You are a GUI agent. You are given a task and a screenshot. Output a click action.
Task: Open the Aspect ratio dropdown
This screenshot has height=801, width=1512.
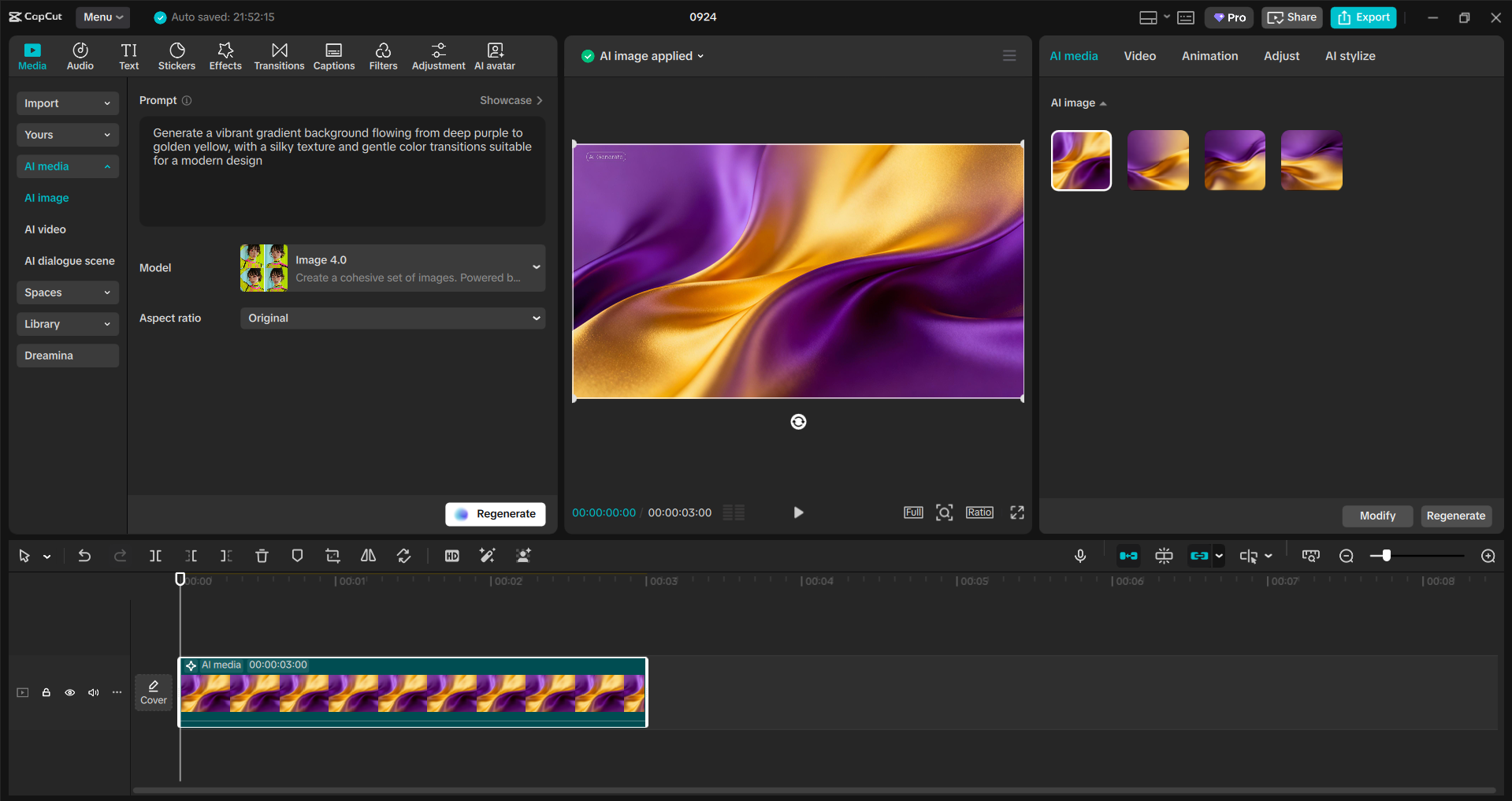pyautogui.click(x=392, y=318)
